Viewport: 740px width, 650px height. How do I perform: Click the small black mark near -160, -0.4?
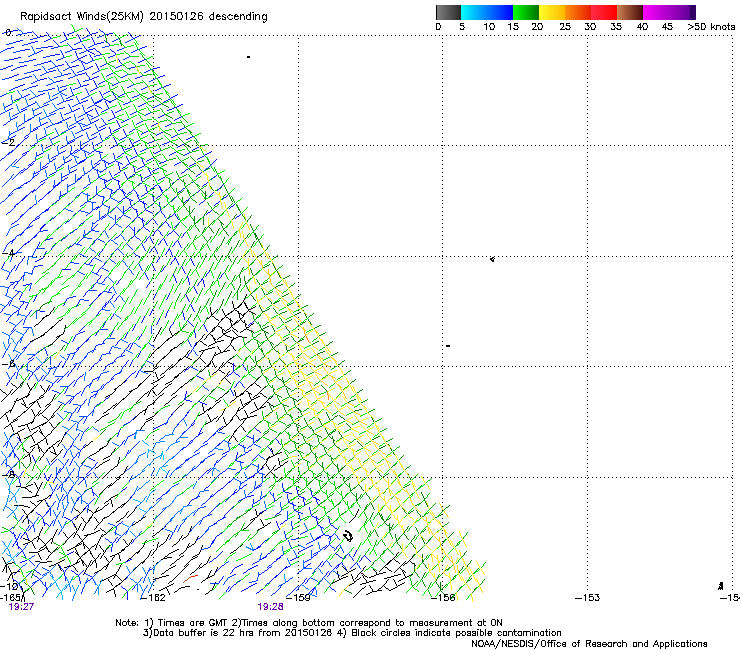(x=248, y=57)
